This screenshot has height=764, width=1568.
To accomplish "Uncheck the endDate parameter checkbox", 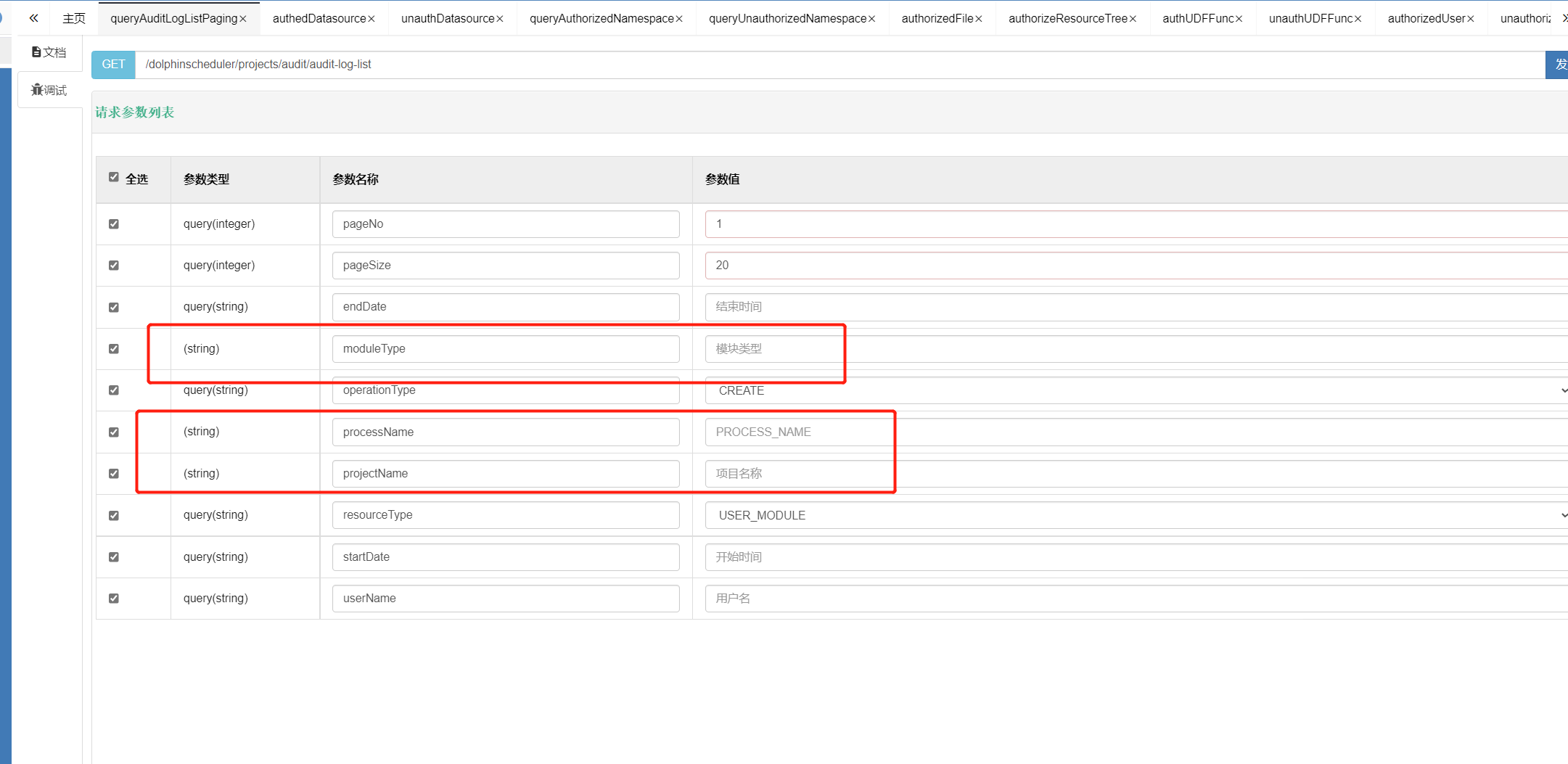I will coord(114,308).
